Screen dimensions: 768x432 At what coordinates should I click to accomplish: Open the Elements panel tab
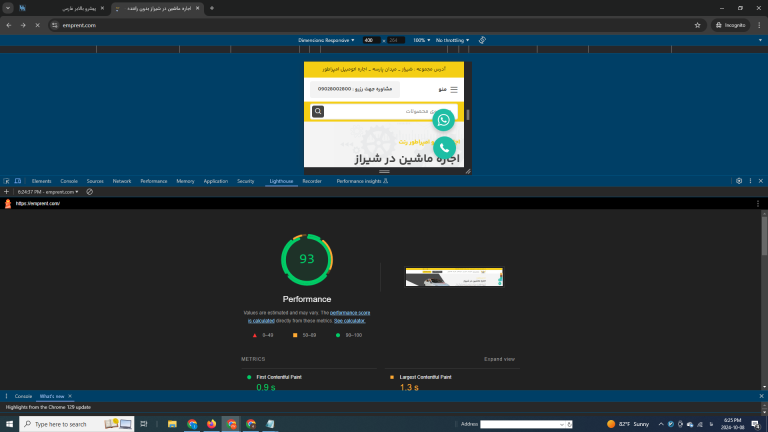[x=41, y=181]
